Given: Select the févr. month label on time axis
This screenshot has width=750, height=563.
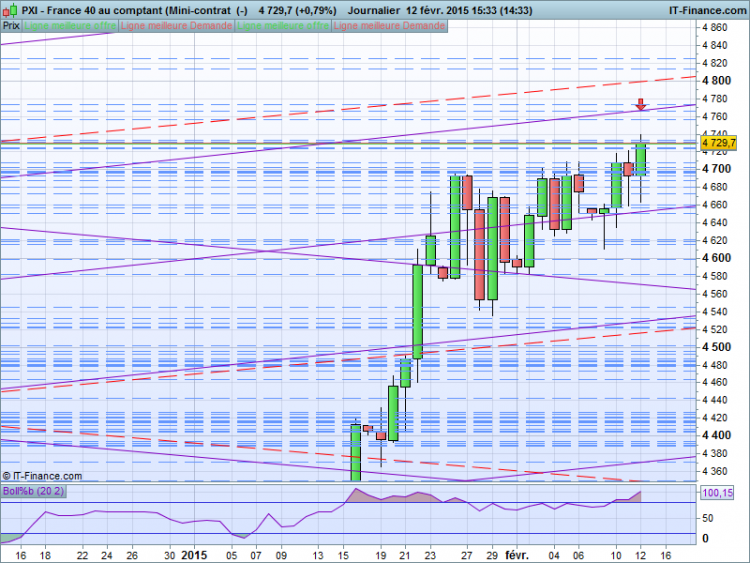Looking at the screenshot, I should (517, 555).
